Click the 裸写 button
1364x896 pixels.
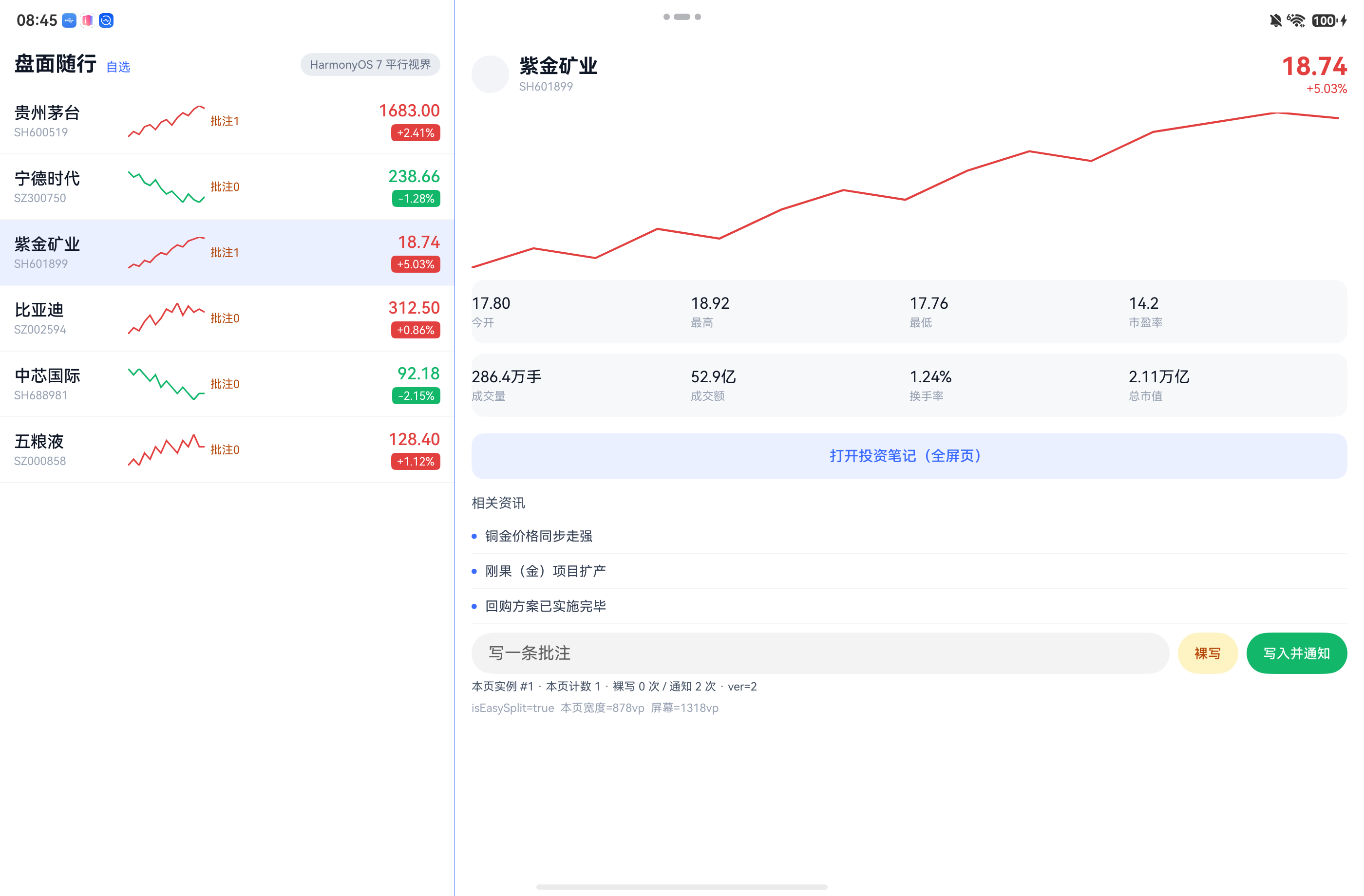click(x=1208, y=653)
